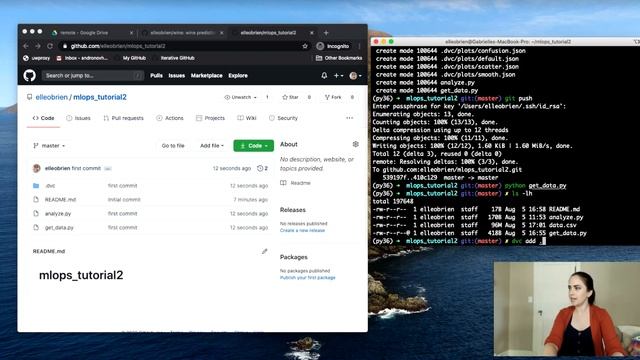The width and height of the screenshot is (640, 360).
Task: Click the elleobrien commit author avatar
Action: (36, 168)
